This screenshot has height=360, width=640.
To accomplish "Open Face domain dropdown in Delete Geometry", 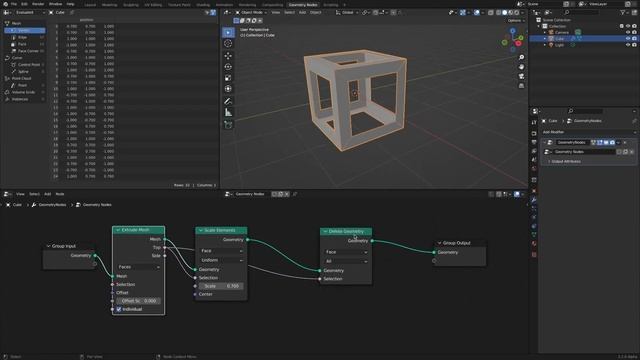I will 346,252.
